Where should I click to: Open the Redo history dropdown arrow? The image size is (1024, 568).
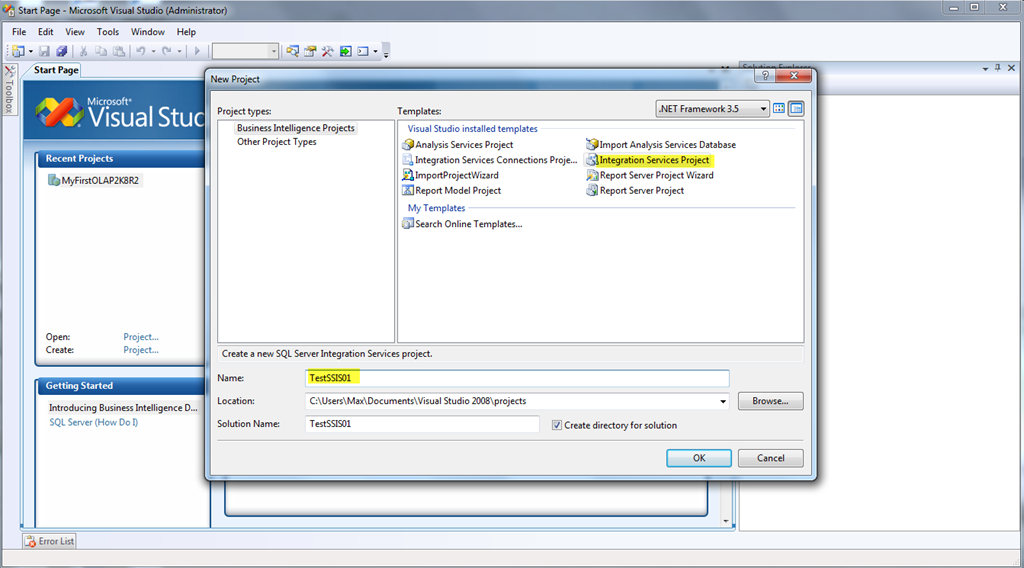pyautogui.click(x=180, y=52)
